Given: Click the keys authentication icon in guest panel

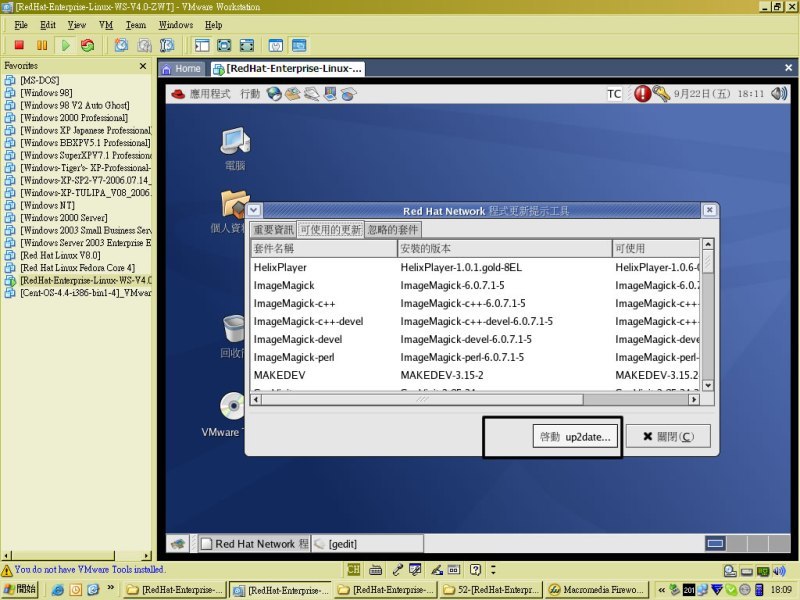Looking at the screenshot, I should coord(661,93).
